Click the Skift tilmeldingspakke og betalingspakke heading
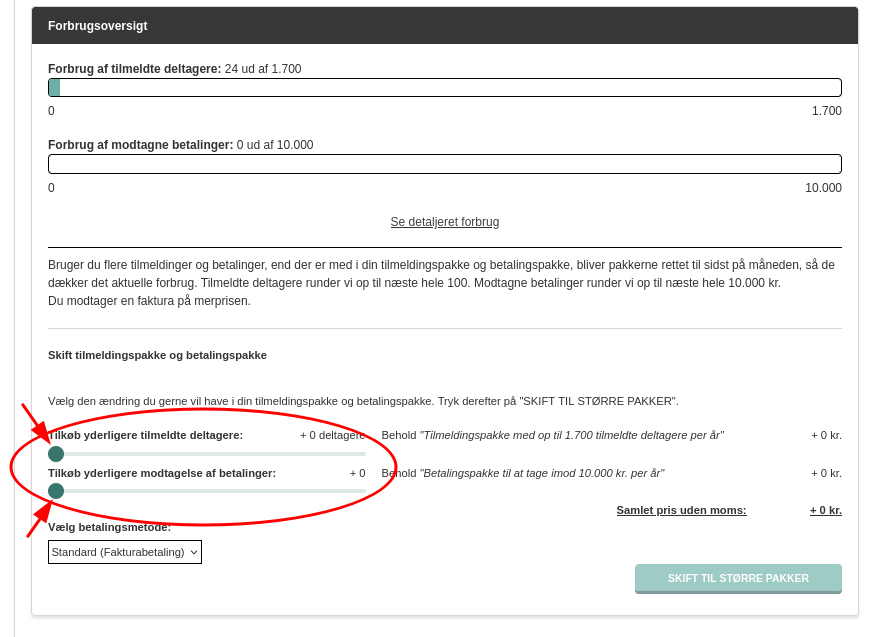Viewport: 873px width, 637px height. (x=157, y=355)
